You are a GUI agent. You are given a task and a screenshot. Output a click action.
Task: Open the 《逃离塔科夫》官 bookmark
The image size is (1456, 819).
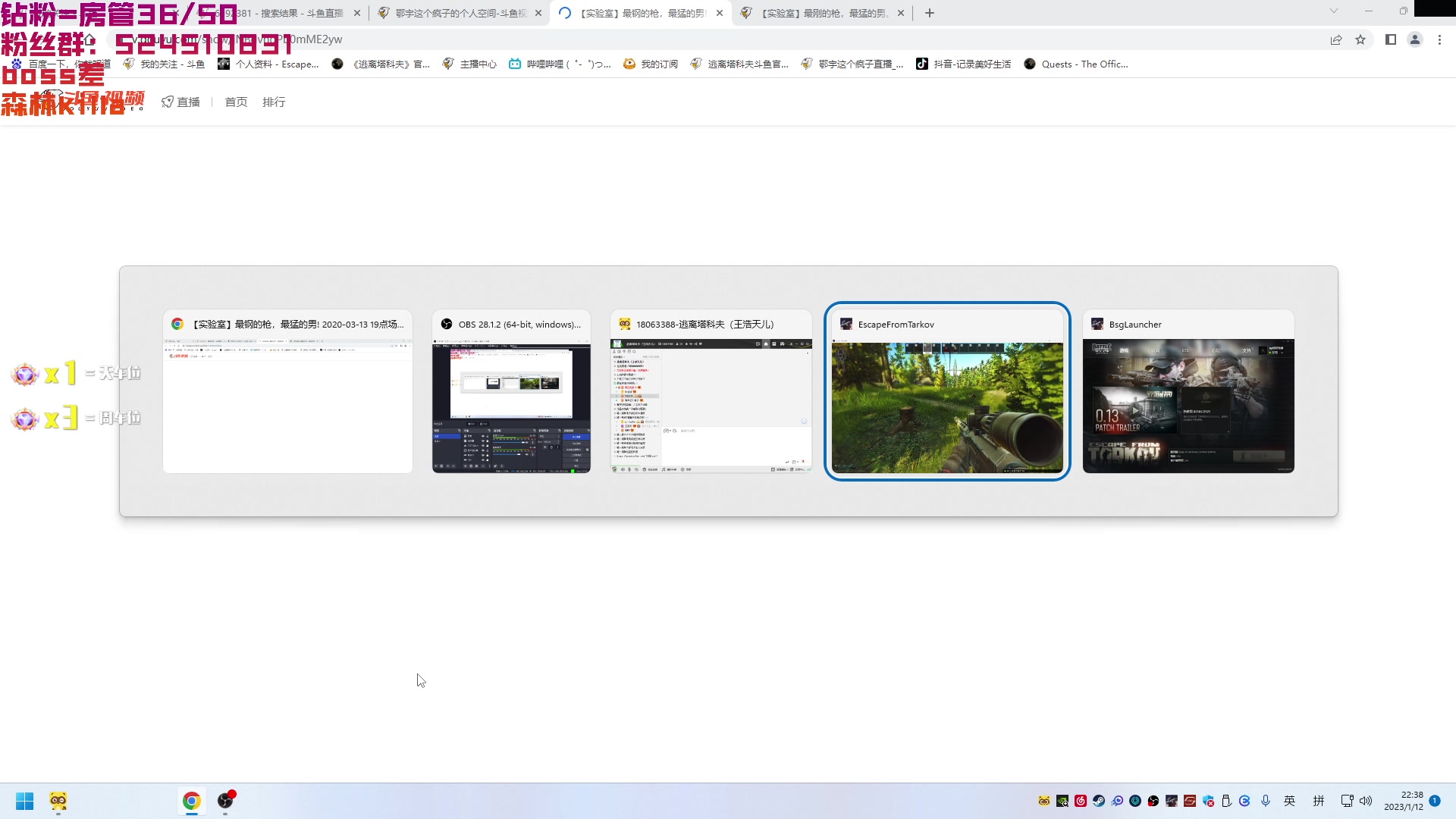point(381,64)
